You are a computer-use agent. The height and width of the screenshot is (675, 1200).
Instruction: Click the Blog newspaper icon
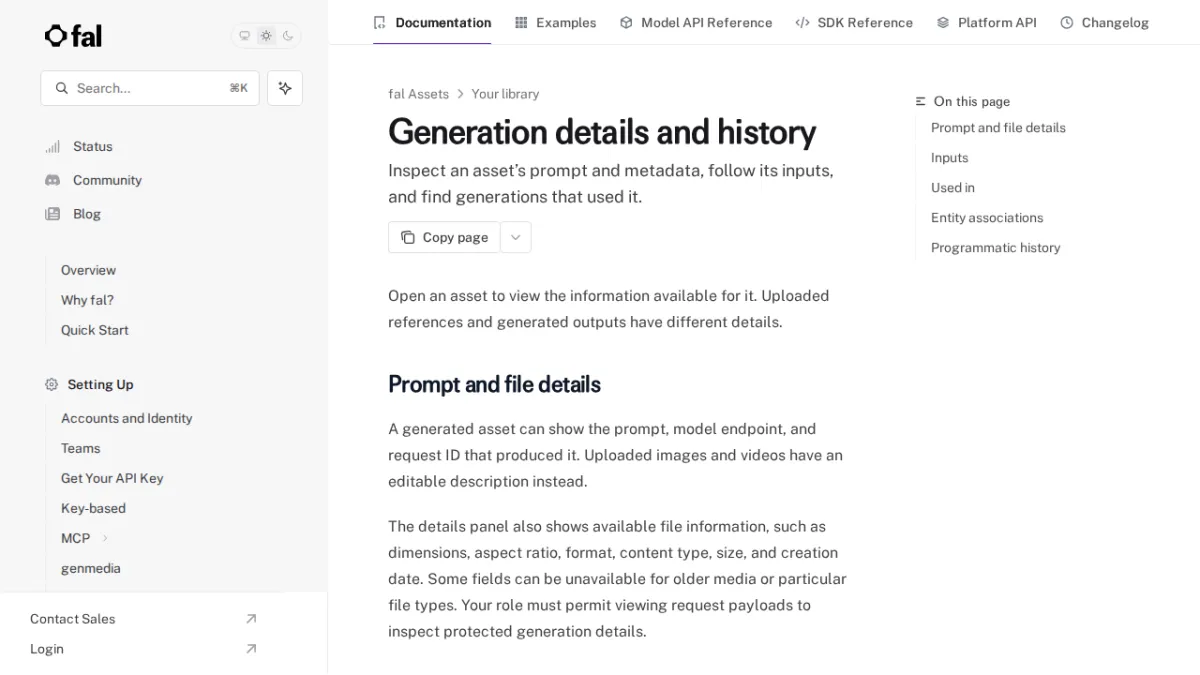click(52, 214)
